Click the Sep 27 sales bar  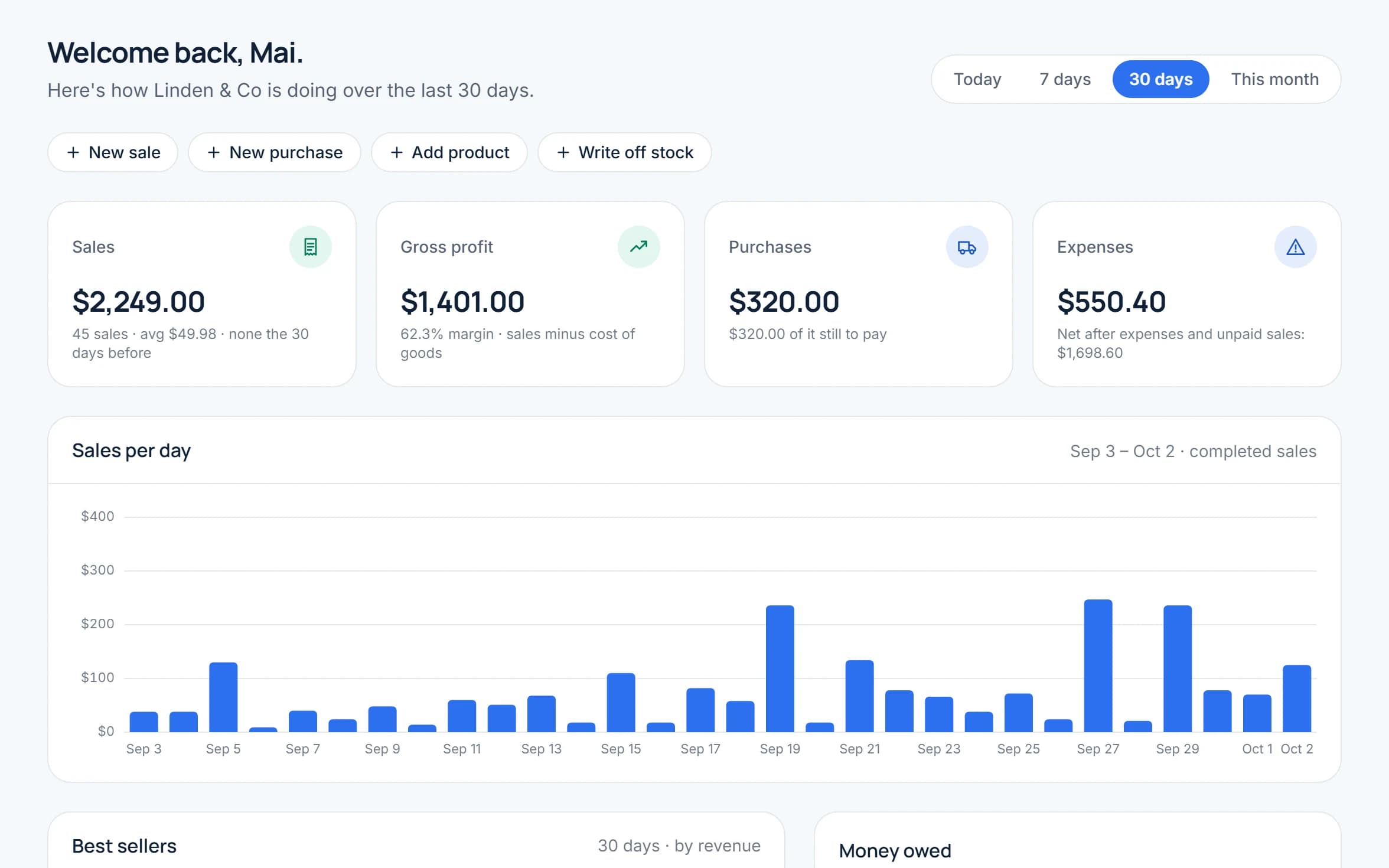1098,666
